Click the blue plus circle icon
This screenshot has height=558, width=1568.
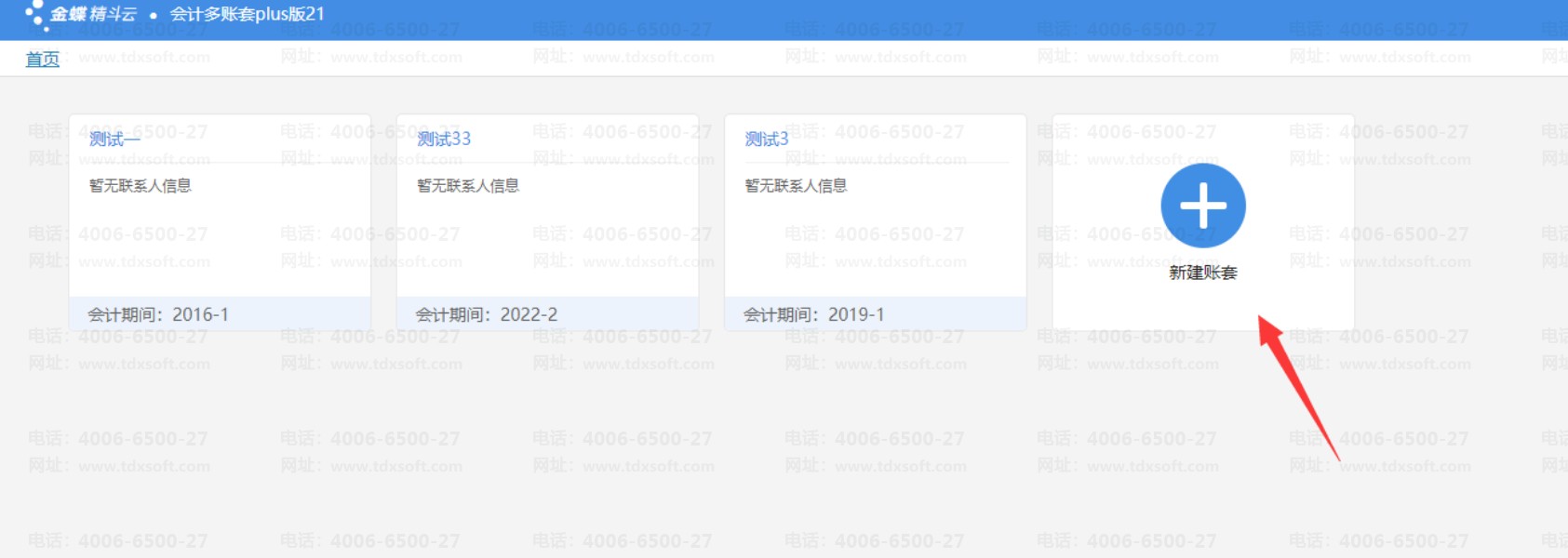point(1202,206)
